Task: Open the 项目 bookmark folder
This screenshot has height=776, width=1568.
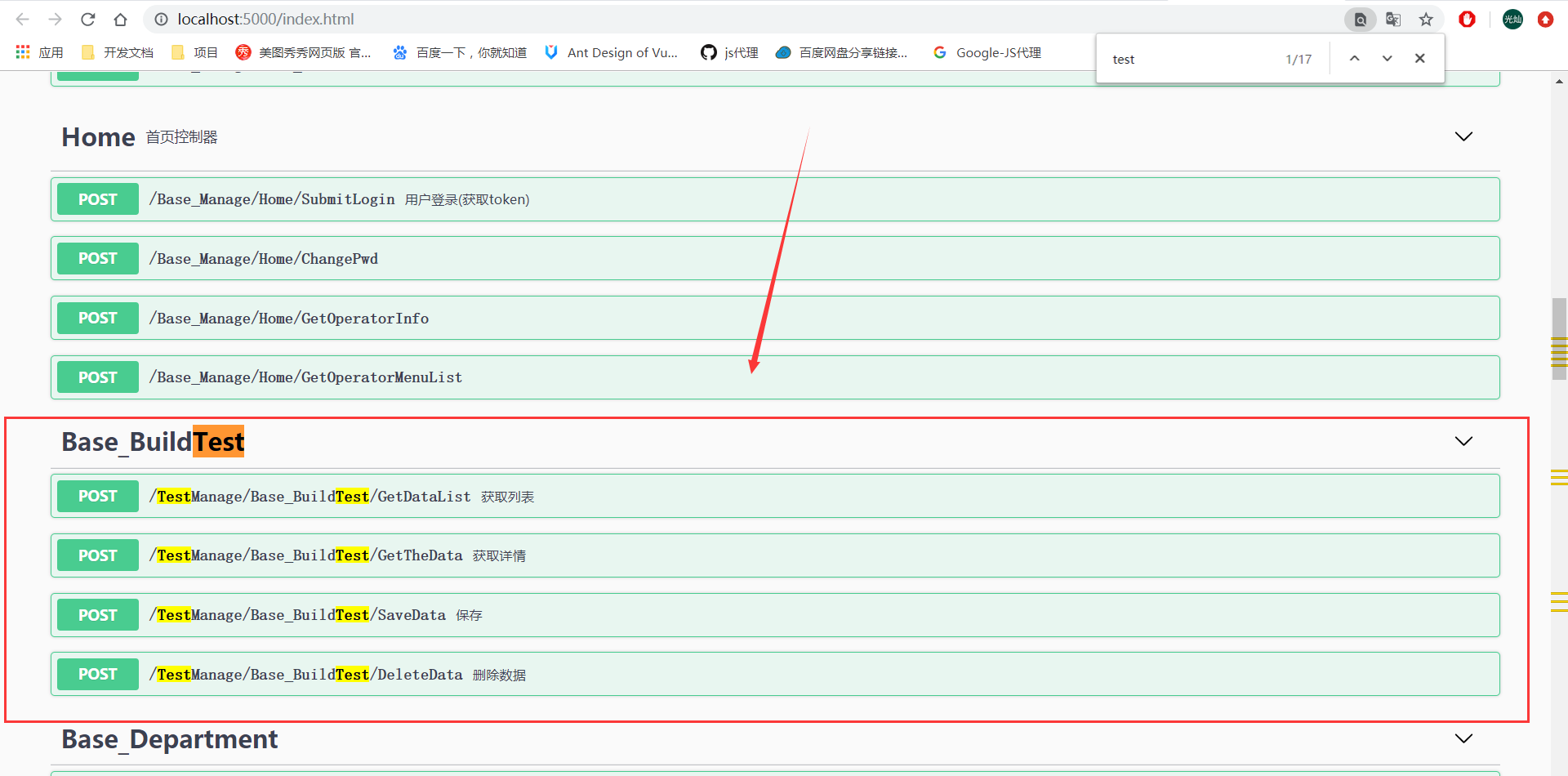Action: (194, 51)
